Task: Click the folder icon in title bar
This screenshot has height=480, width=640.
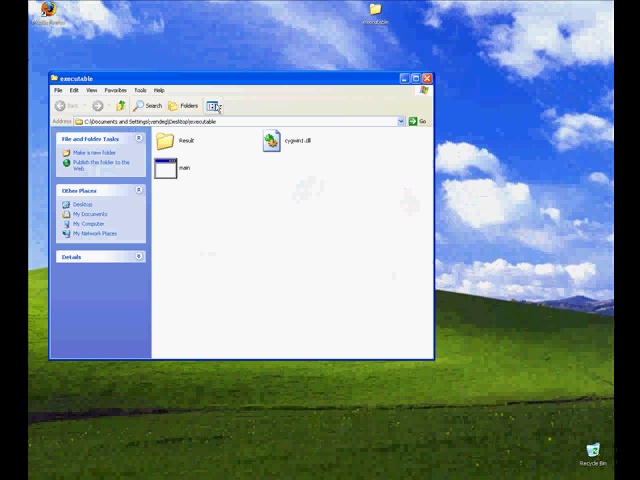Action: click(54, 78)
